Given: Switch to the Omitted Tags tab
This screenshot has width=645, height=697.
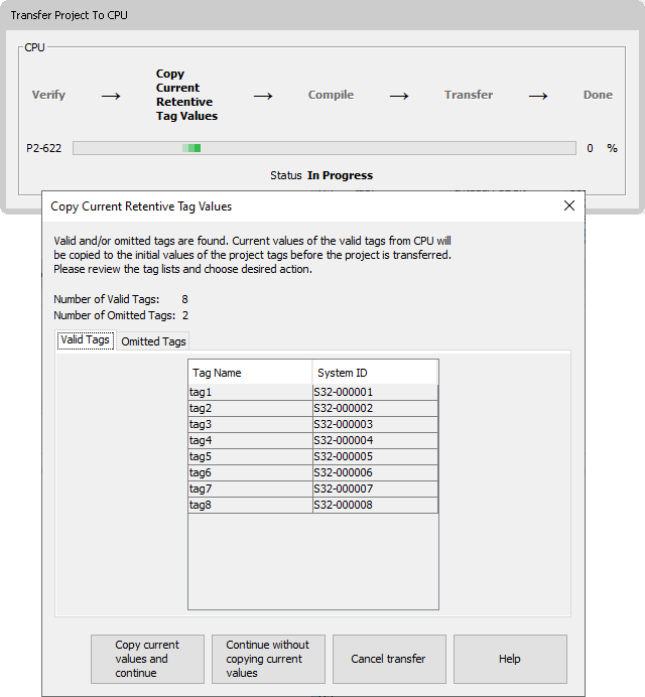Looking at the screenshot, I should click(x=153, y=342).
